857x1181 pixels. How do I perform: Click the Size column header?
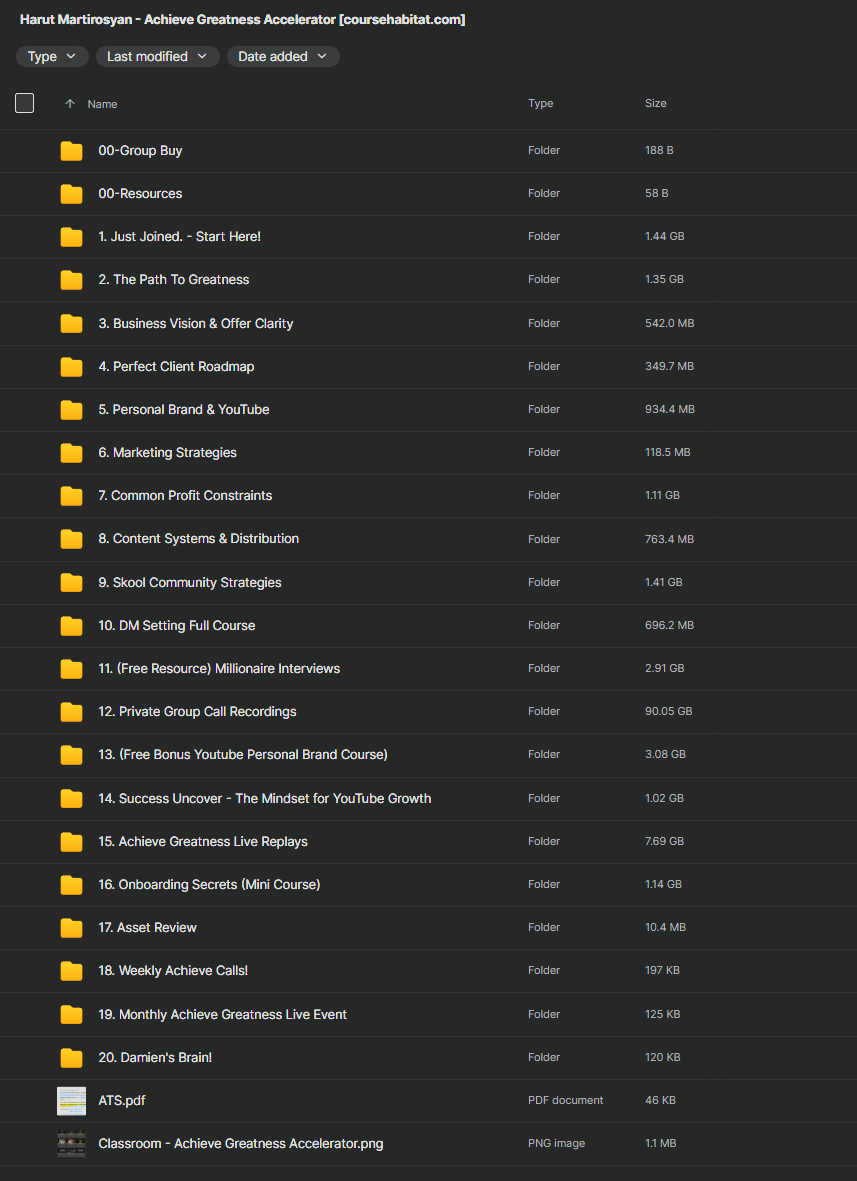656,104
